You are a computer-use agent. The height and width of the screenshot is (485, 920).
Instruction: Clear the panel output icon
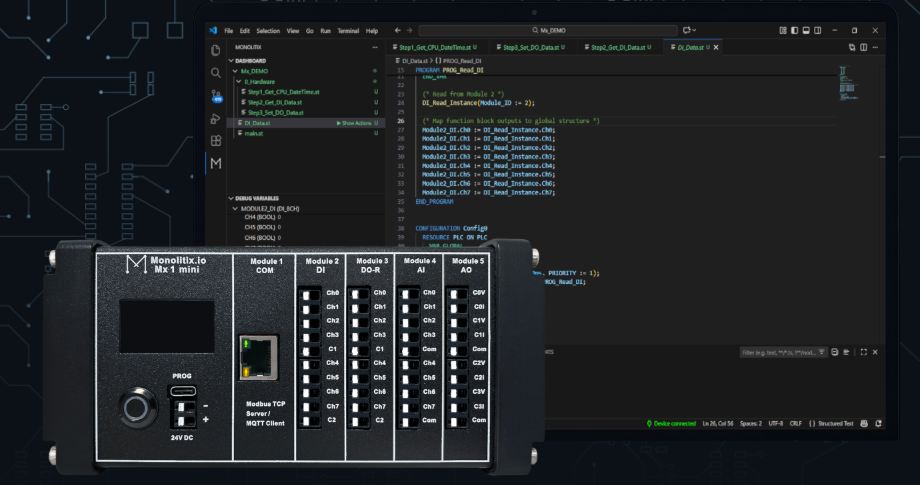[x=834, y=352]
